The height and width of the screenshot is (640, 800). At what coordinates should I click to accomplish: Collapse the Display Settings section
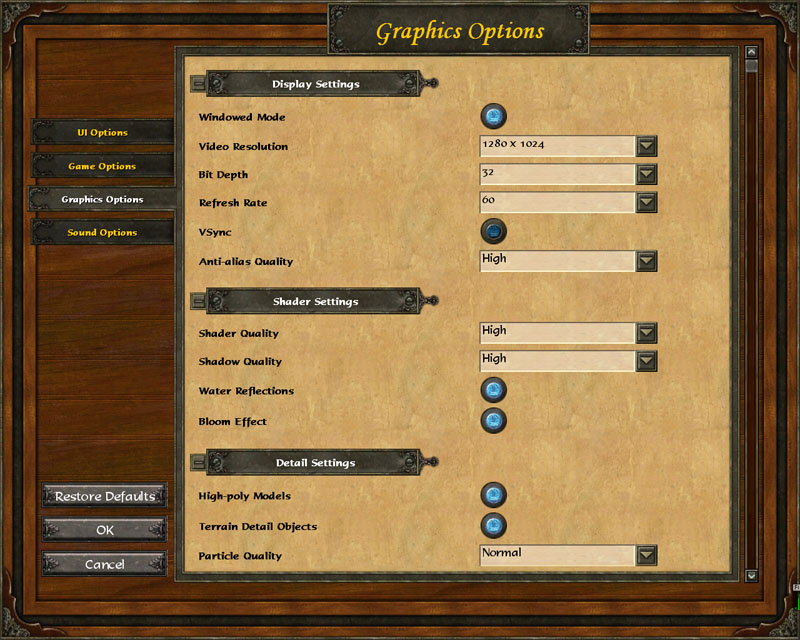[x=198, y=84]
